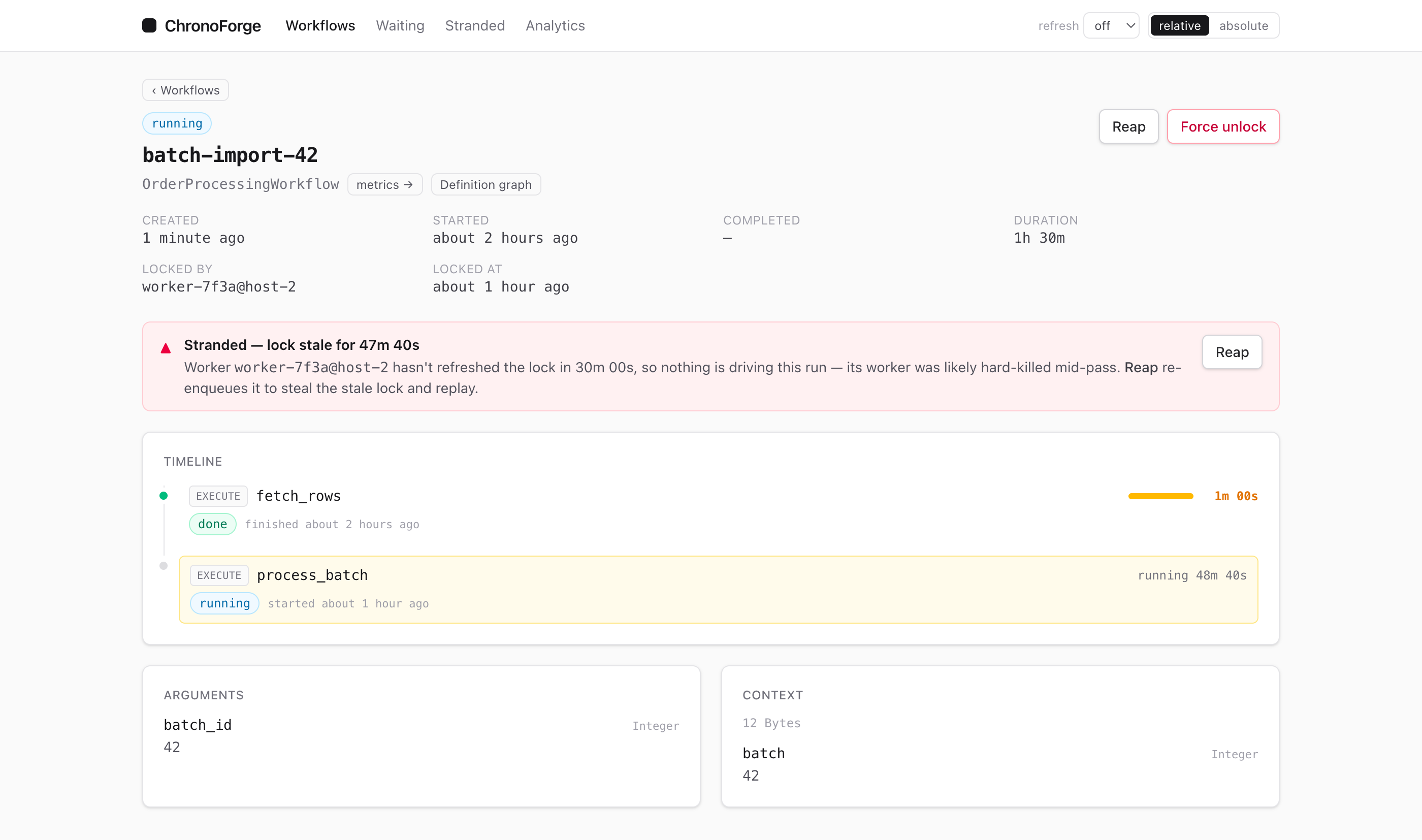Screen dimensions: 1422x840
Task: Open the Workflows nav tab
Action: [x=320, y=25]
